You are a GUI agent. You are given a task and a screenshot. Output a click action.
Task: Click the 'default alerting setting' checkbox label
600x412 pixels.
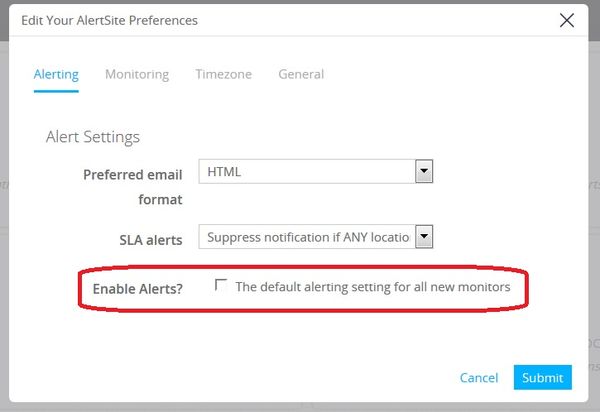373,287
